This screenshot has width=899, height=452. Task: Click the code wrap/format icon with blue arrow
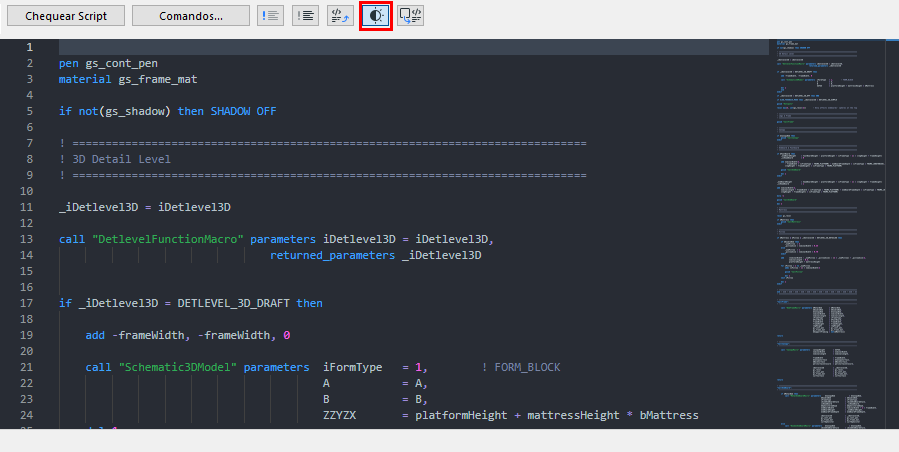[341, 15]
